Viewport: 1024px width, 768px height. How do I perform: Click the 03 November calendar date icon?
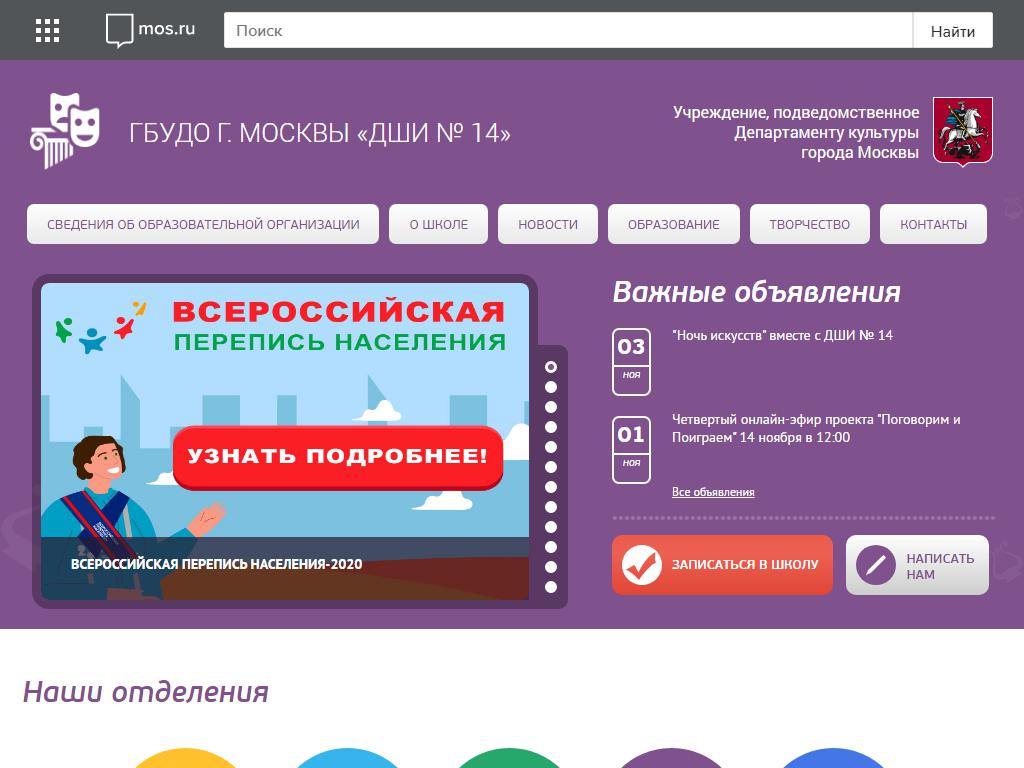tap(631, 361)
